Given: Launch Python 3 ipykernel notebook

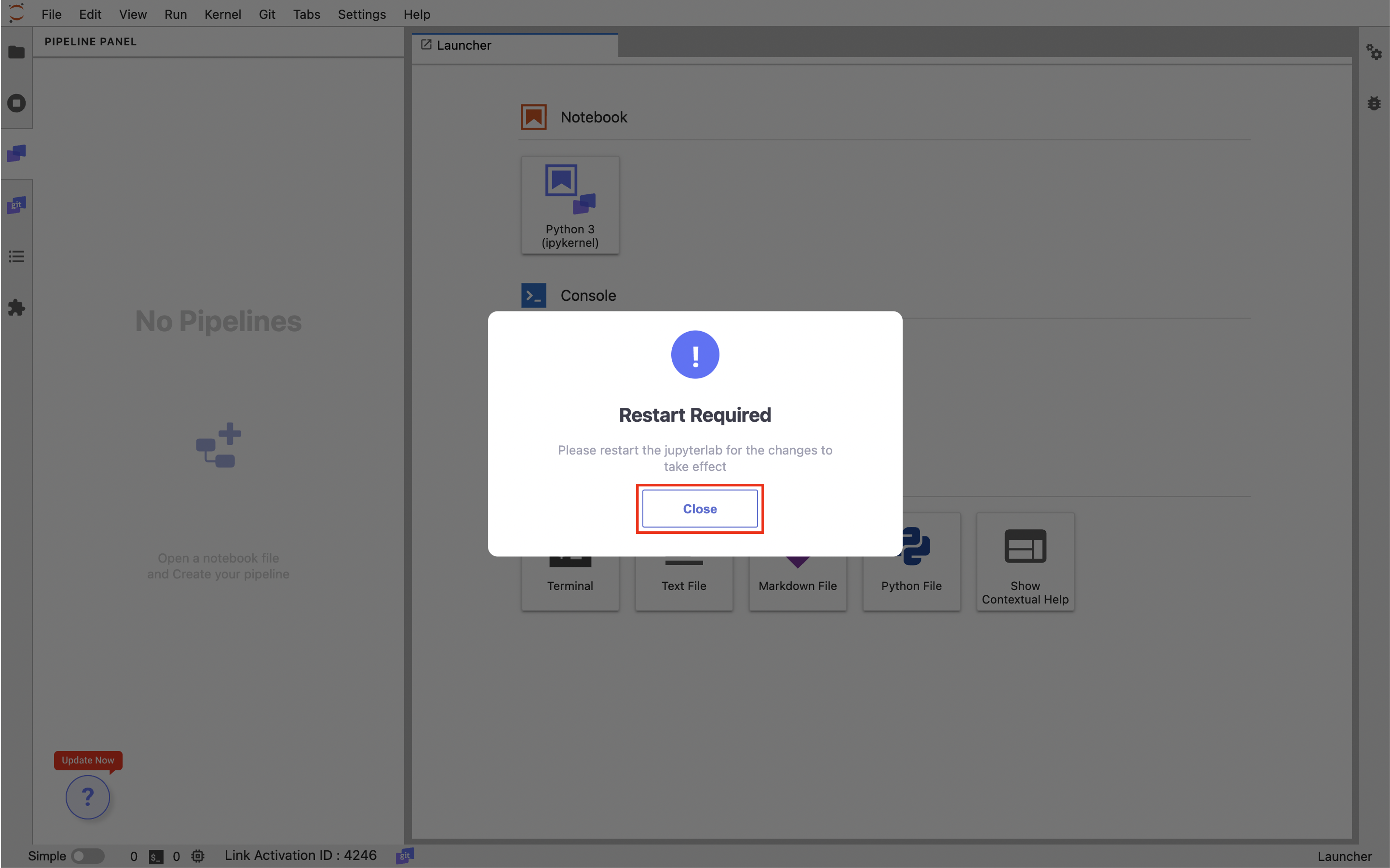Looking at the screenshot, I should coord(570,205).
